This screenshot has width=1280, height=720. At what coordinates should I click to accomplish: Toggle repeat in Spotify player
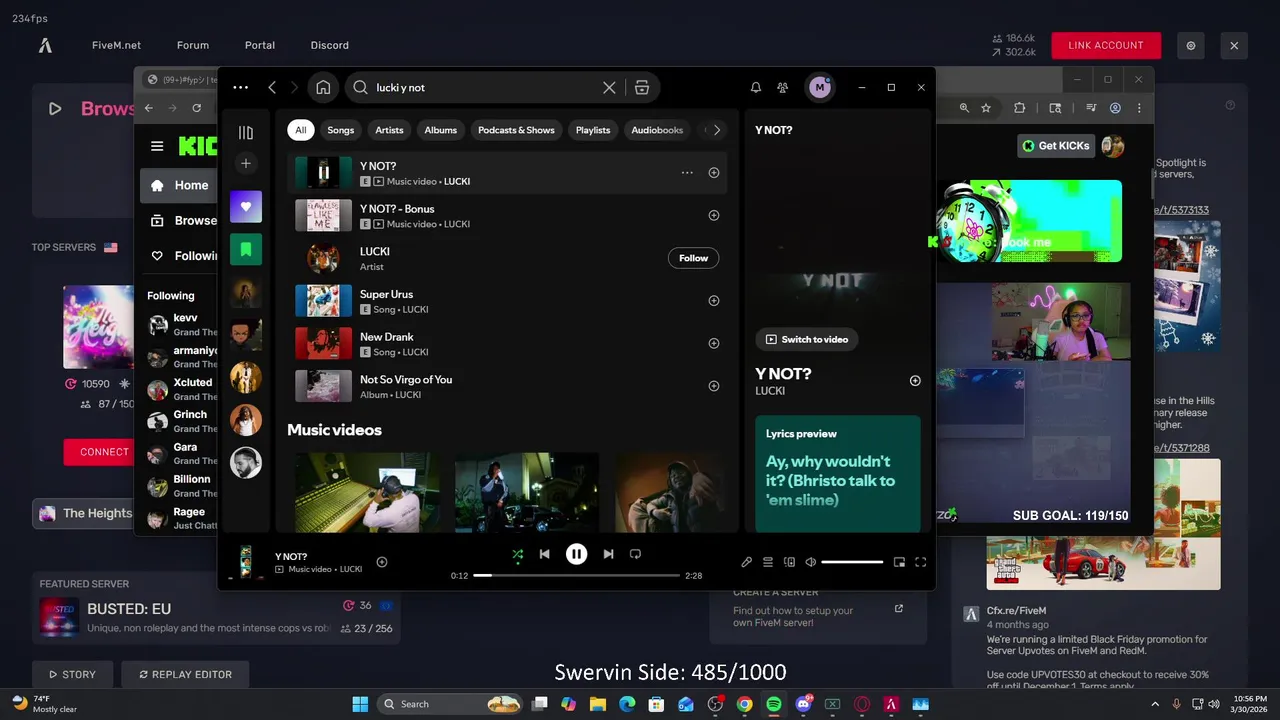click(x=635, y=554)
